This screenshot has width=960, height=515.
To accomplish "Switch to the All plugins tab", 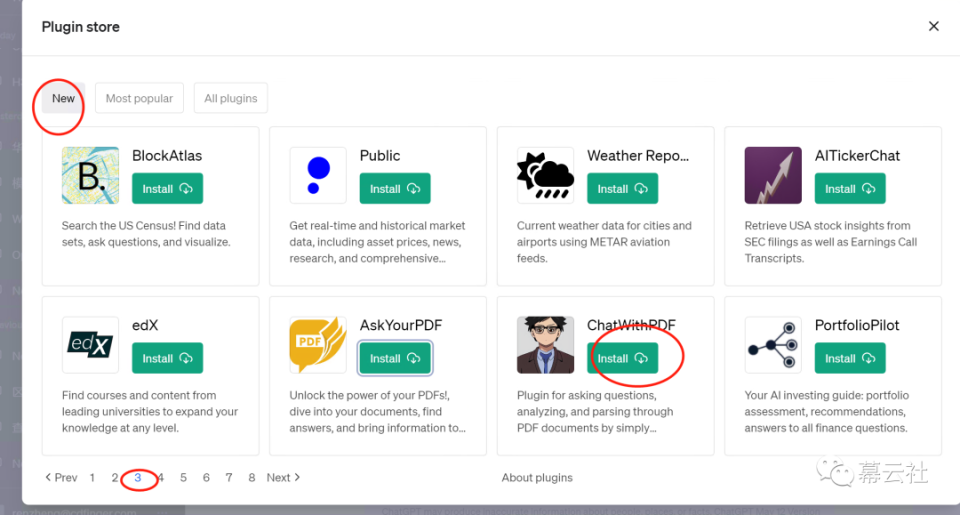I will point(231,98).
